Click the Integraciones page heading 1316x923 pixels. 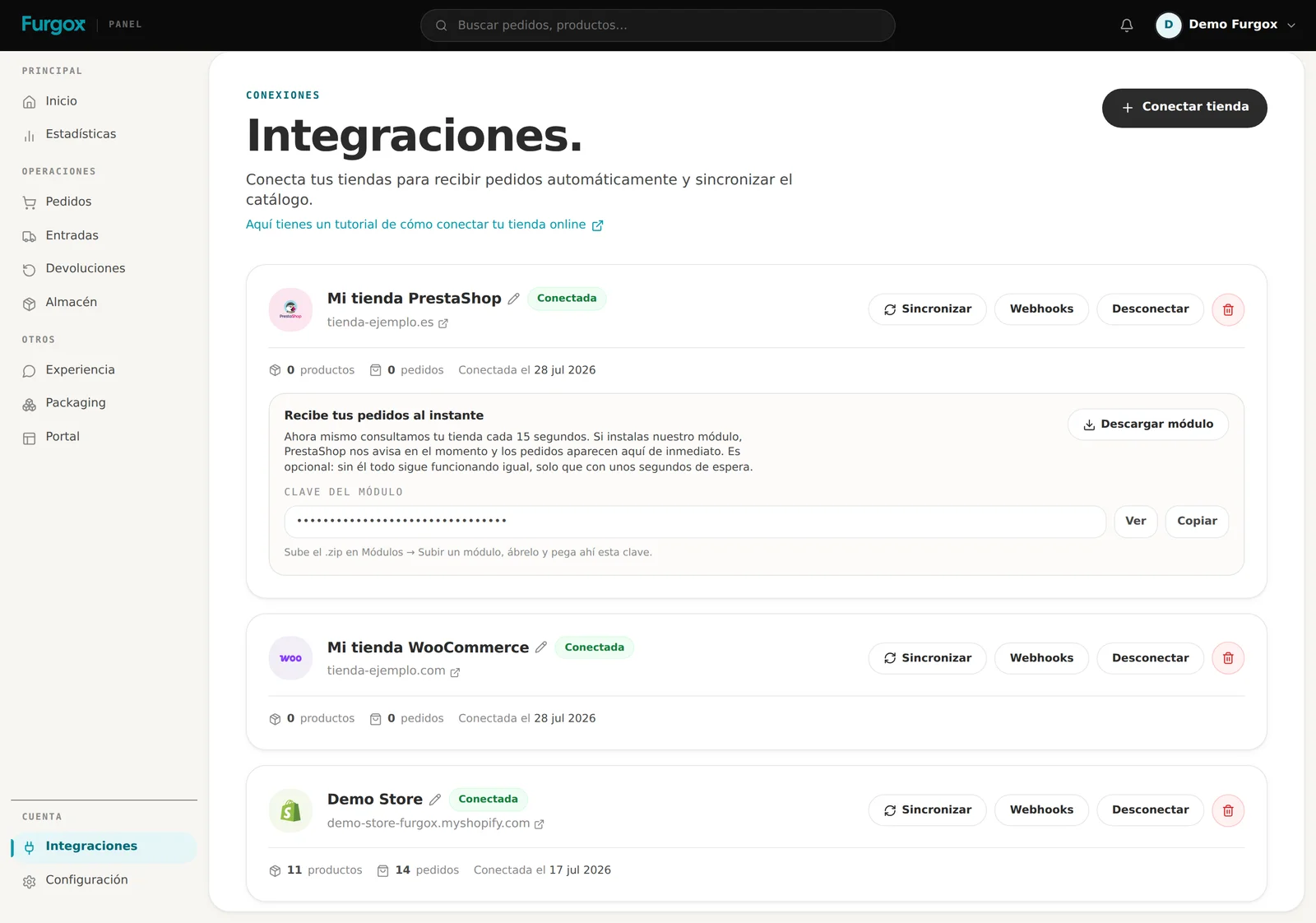[x=415, y=136]
